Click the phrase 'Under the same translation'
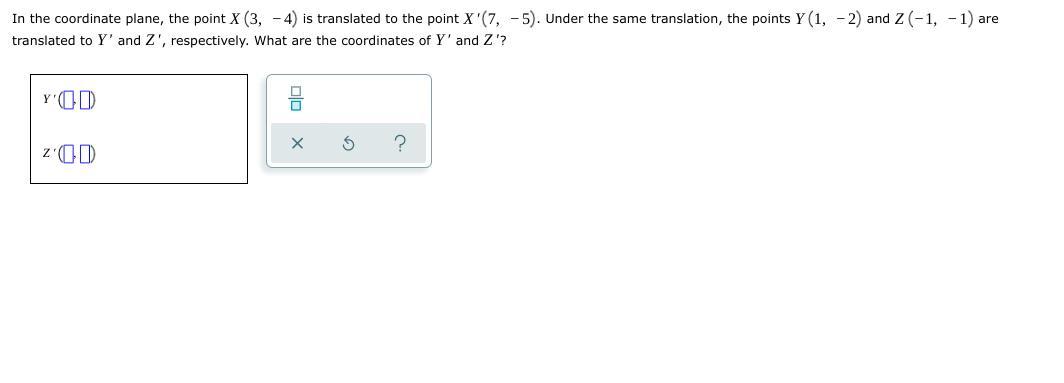 pyautogui.click(x=634, y=19)
